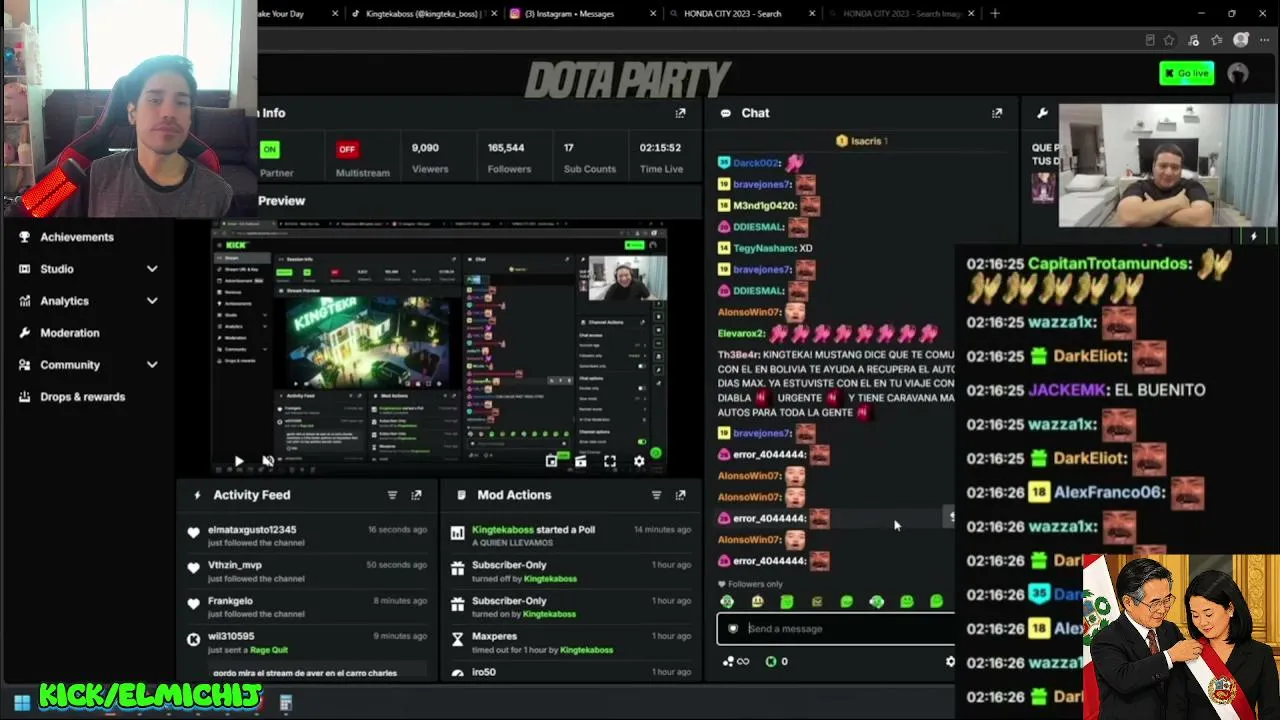Image resolution: width=1280 pixels, height=720 pixels.
Task: Open channel points icon under chat box
Action: 728,661
